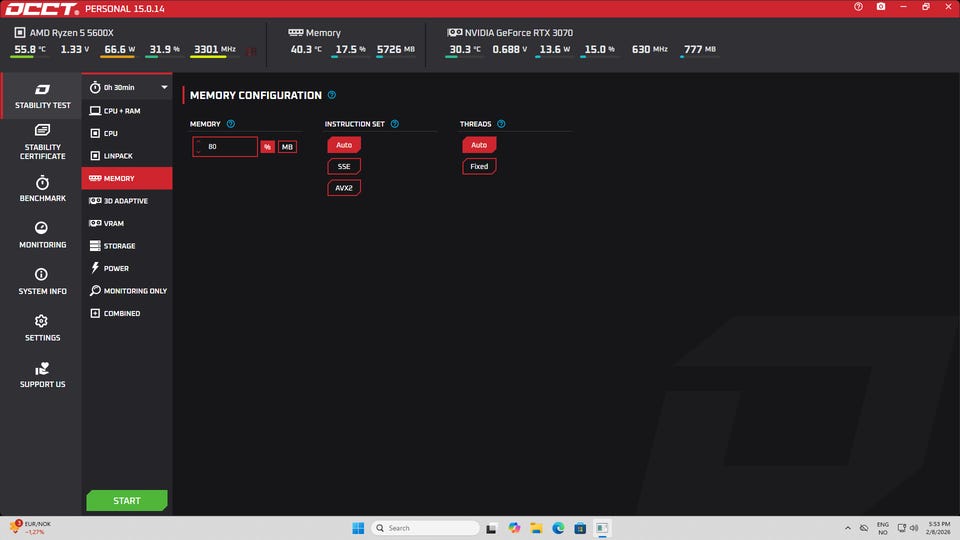Click the green START button
Viewport: 960px width, 540px height.
127,501
